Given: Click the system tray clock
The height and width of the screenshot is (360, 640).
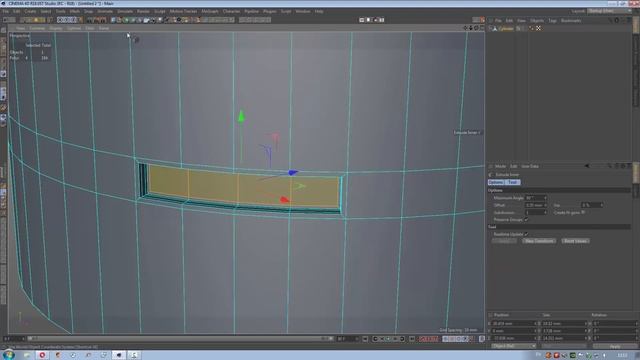Looking at the screenshot, I should (x=622, y=355).
